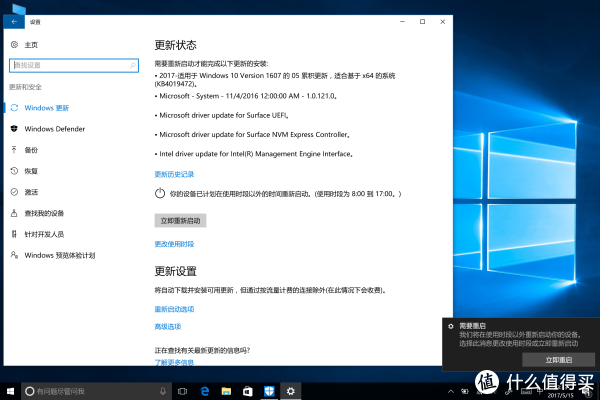
Task: Focus the 查找设置 search field
Action: click(74, 65)
